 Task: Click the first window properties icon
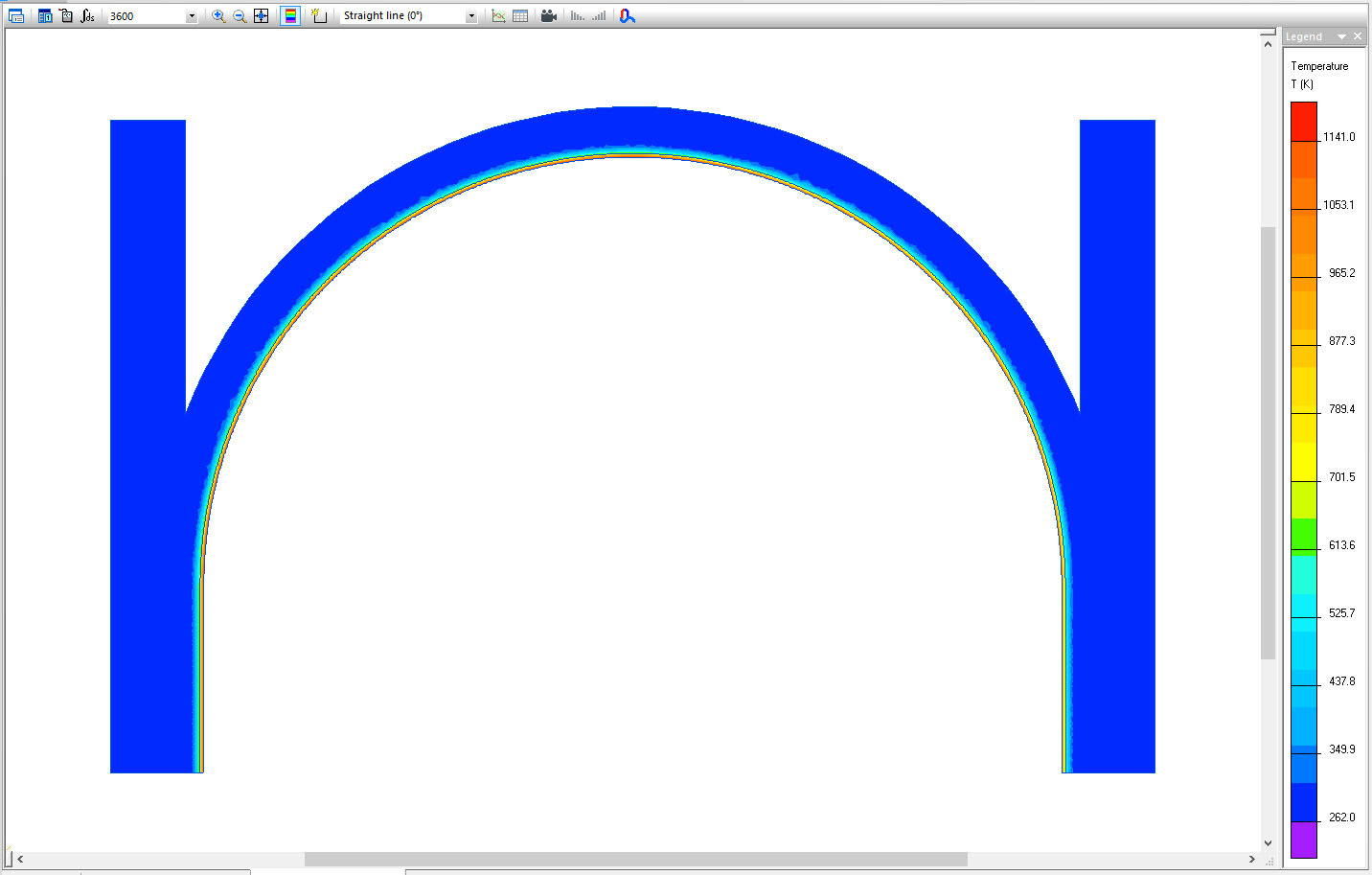pos(16,15)
